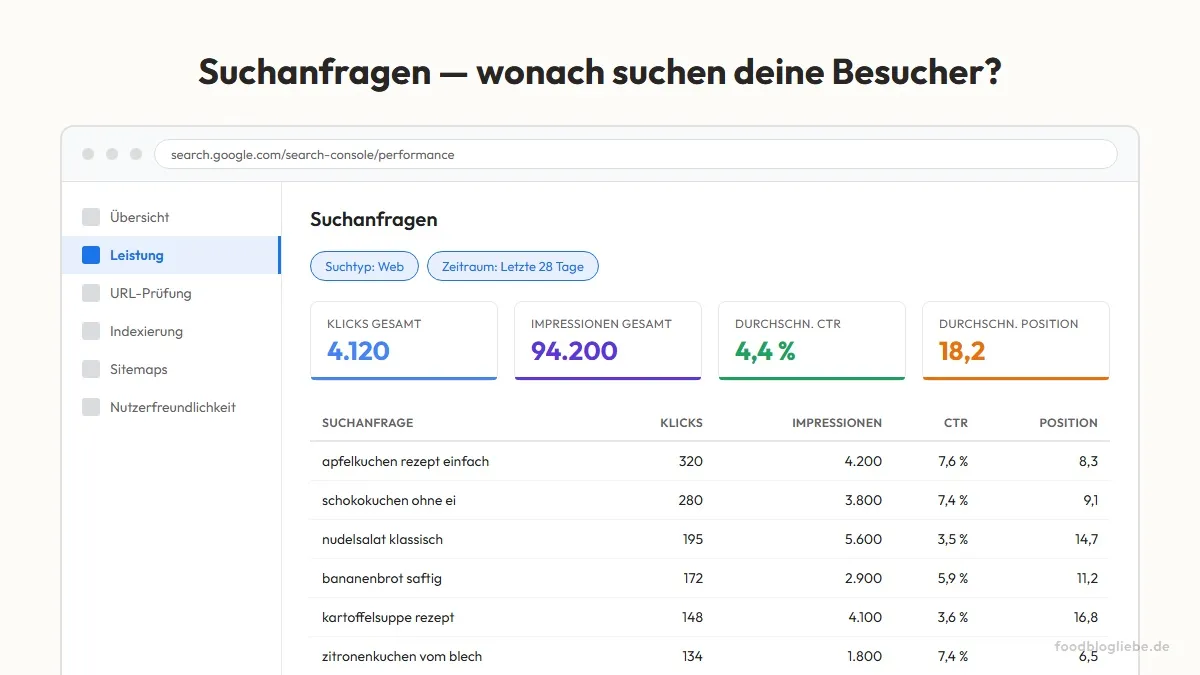Switch to the Übersicht section
Screen dimensions: 1200x675
point(140,216)
